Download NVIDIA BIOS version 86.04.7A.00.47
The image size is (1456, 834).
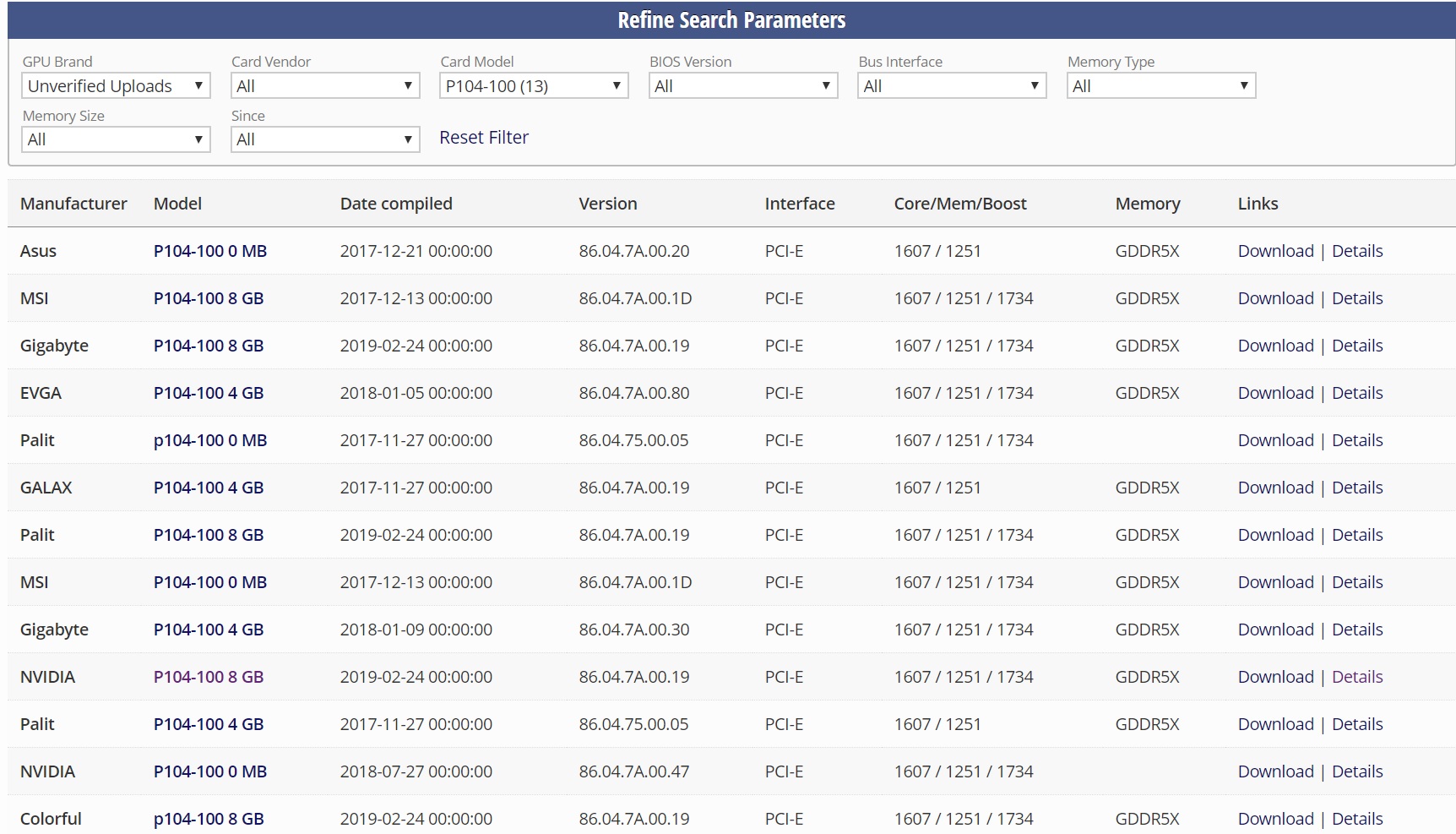click(x=1275, y=771)
